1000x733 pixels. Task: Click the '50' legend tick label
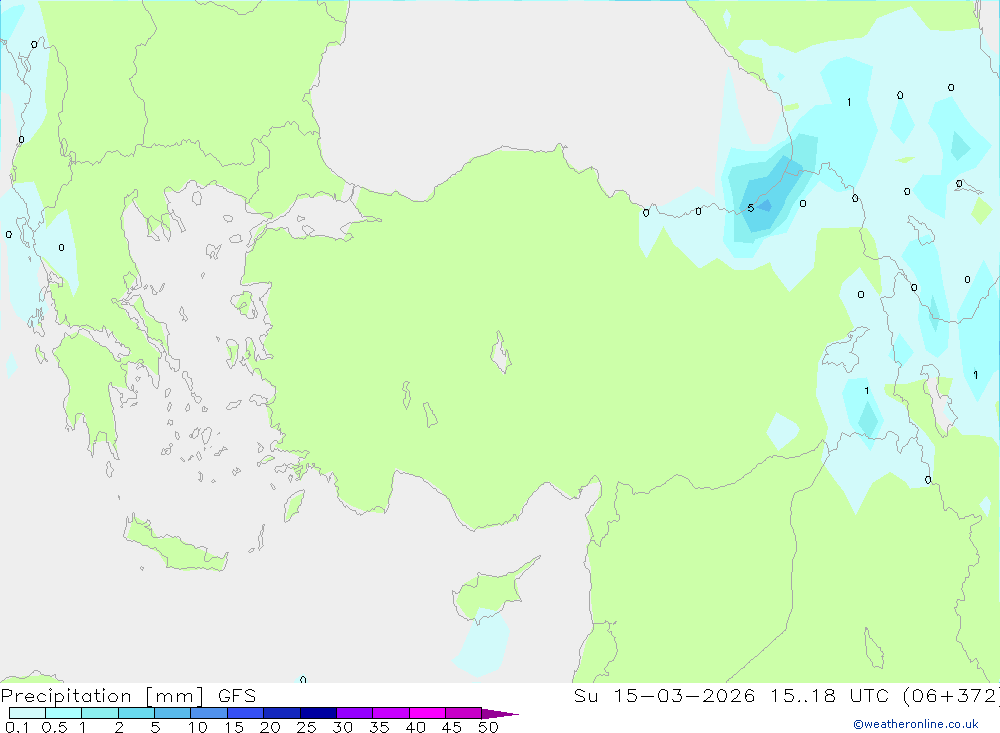coord(488,727)
